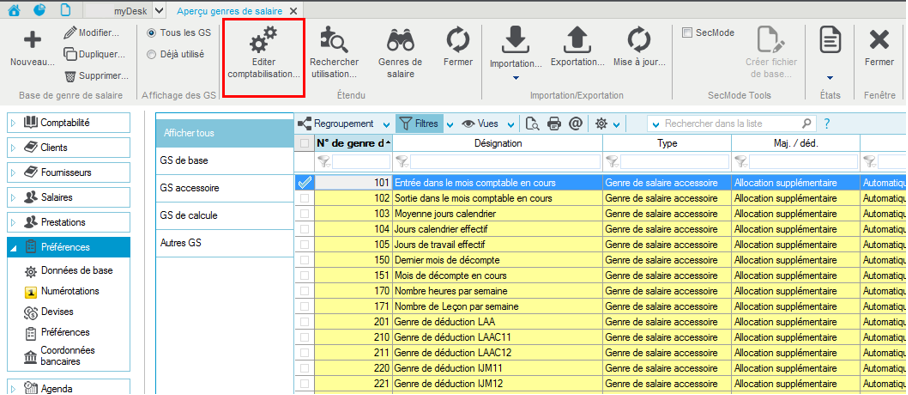Screen dimensions: 908x395
Task: Click the @ email icon
Action: [x=575, y=123]
